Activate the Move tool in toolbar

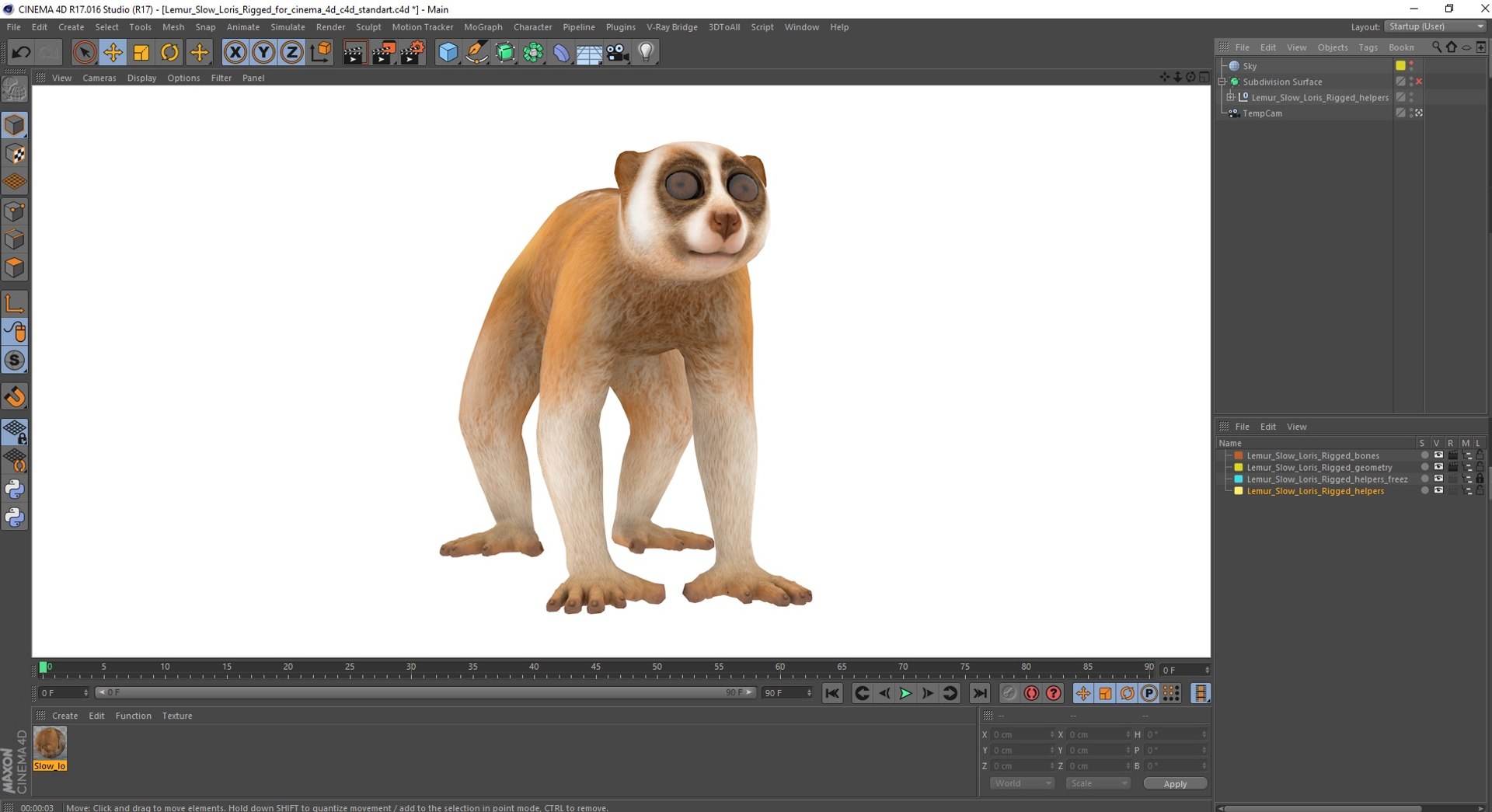point(113,53)
